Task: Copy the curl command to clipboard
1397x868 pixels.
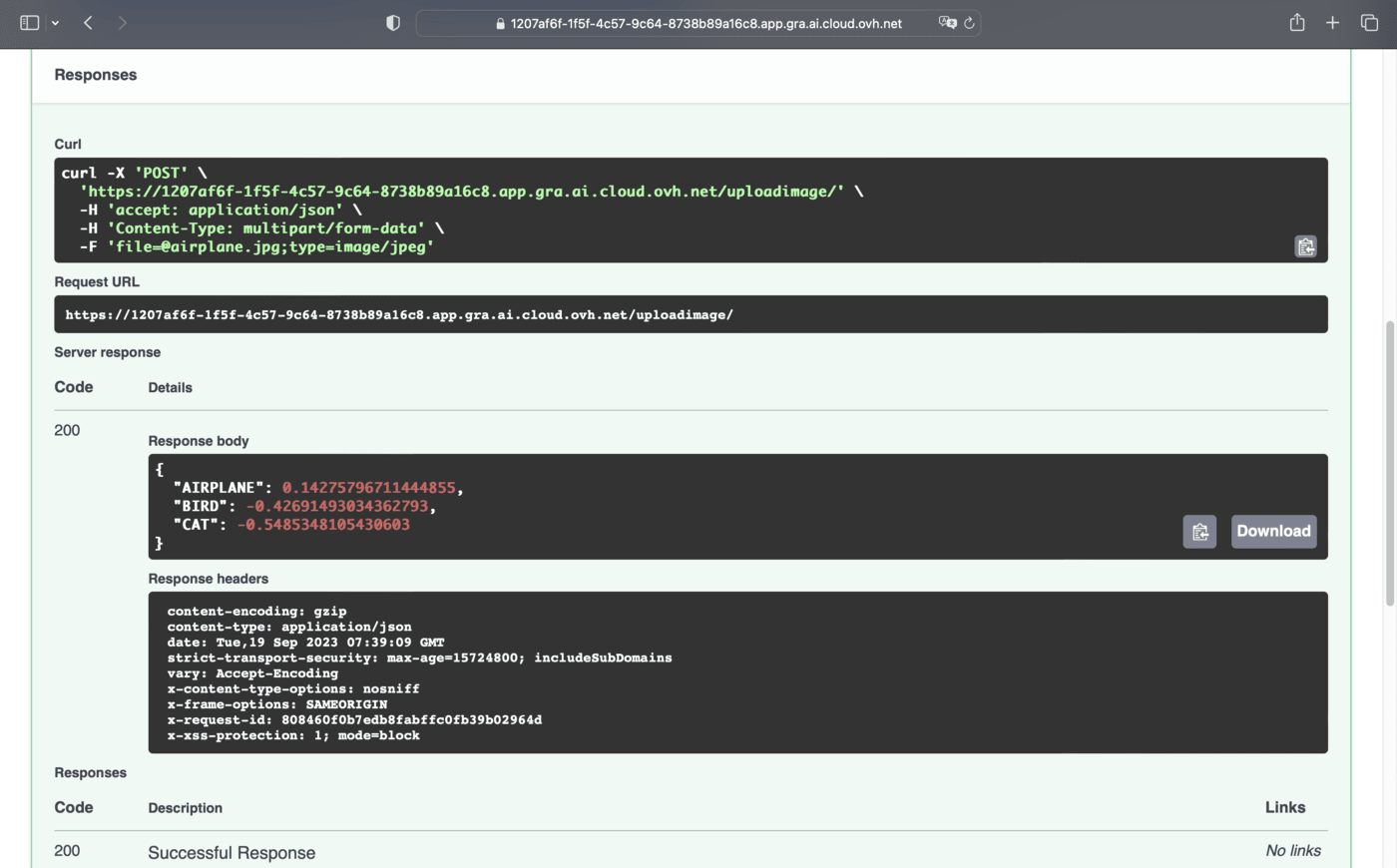Action: pos(1305,246)
